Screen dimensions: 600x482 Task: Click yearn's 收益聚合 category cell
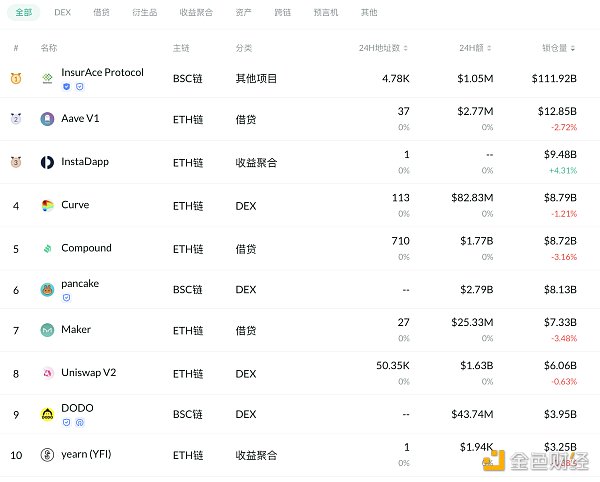pos(256,455)
